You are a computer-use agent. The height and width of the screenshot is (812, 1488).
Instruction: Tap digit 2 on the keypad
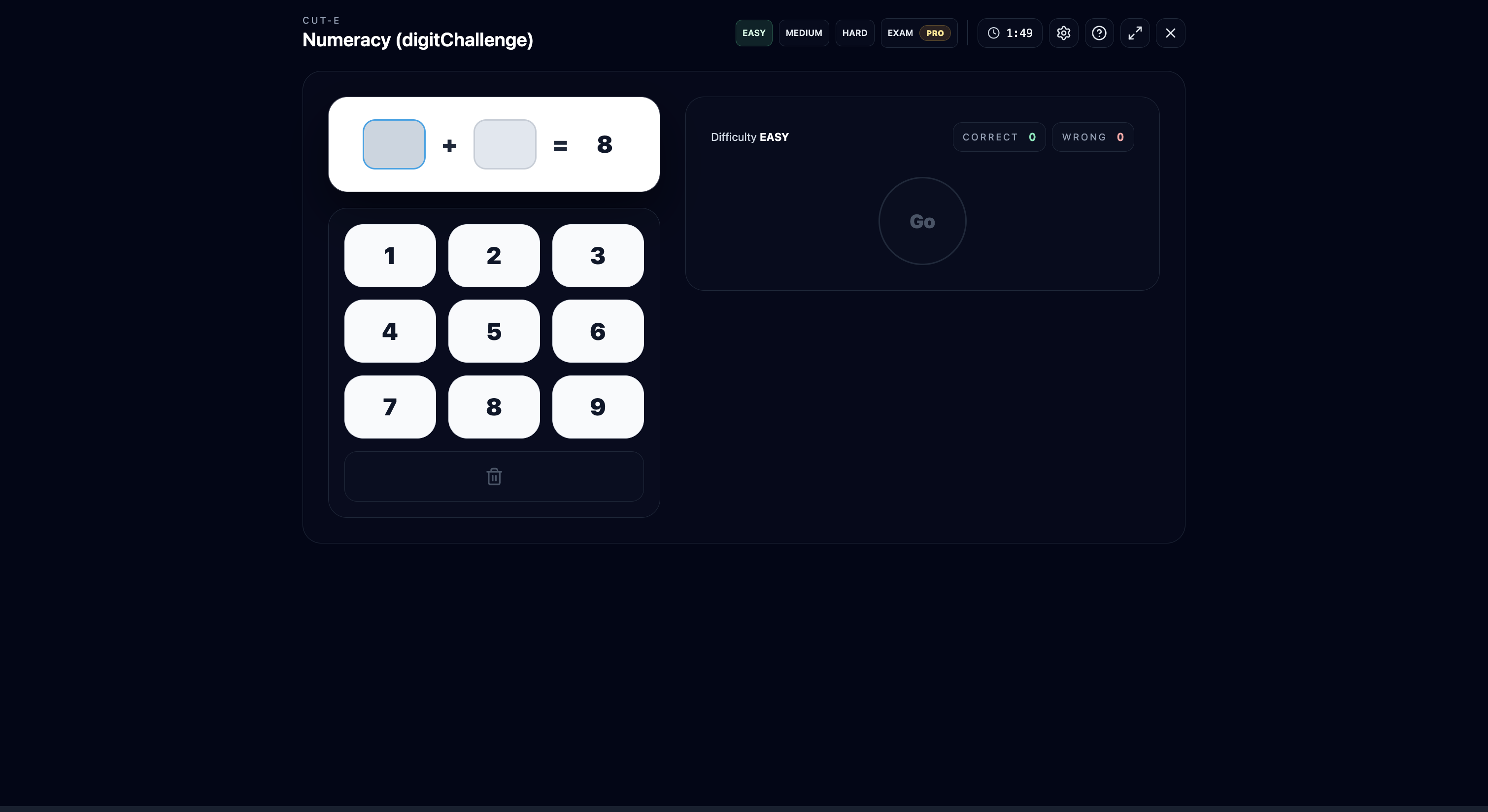pyautogui.click(x=494, y=256)
